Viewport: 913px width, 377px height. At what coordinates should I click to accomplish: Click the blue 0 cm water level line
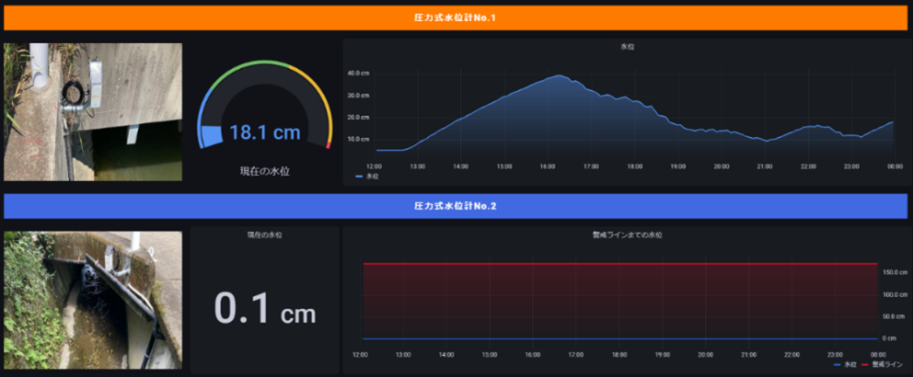pyautogui.click(x=620, y=339)
